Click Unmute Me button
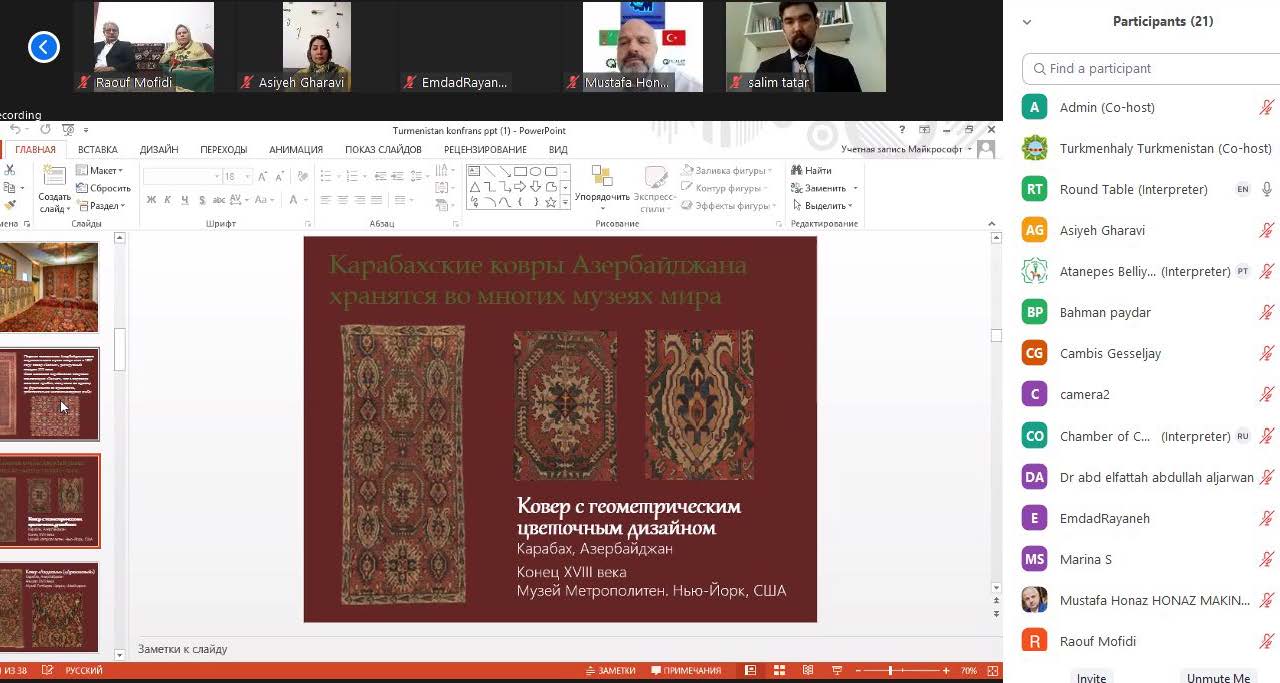This screenshot has height=683, width=1280. [1218, 678]
